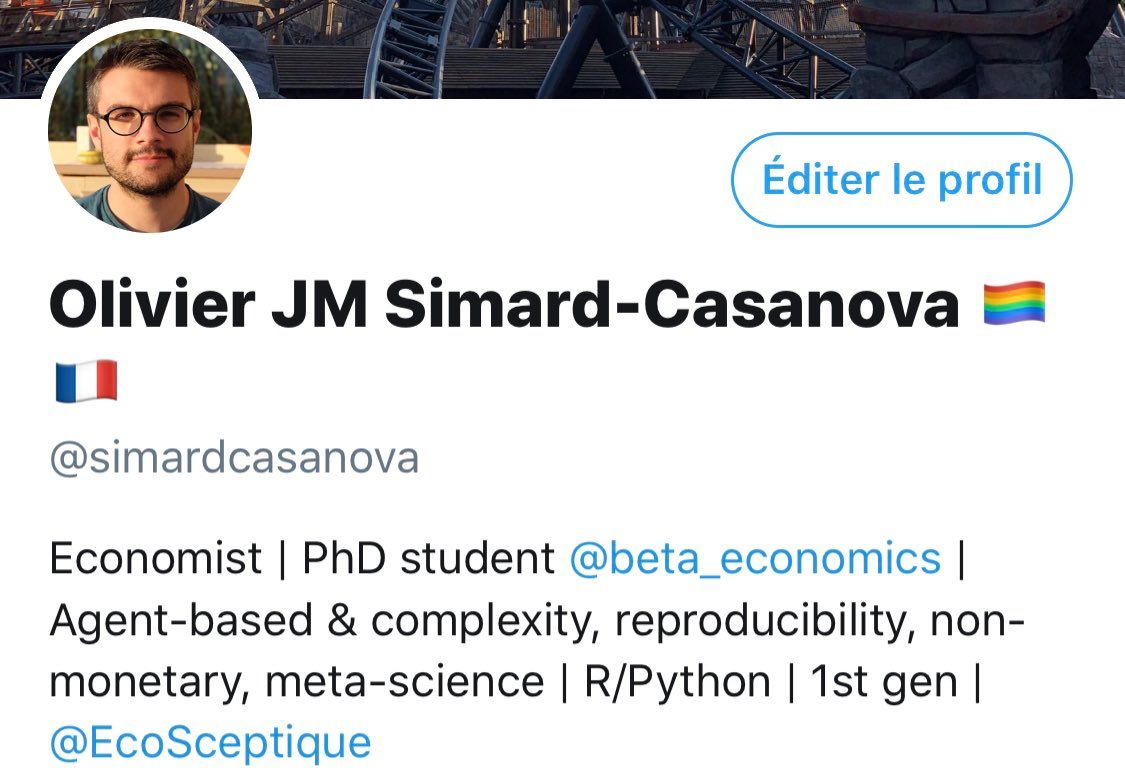
Task: Click the French flag emoji
Action: [86, 381]
